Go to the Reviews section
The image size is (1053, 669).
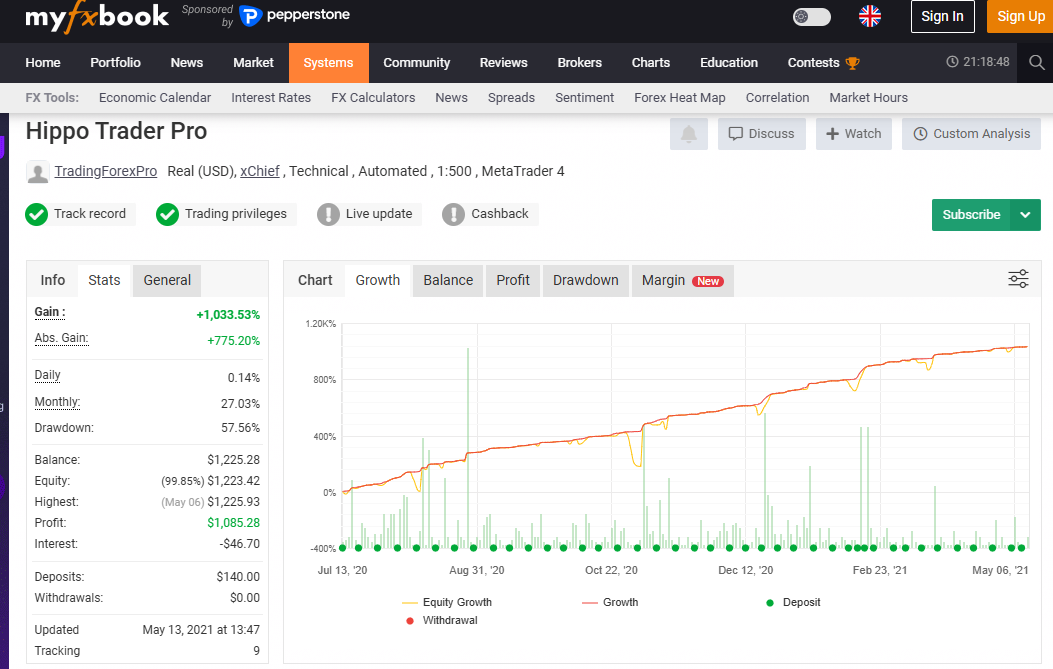click(x=504, y=62)
